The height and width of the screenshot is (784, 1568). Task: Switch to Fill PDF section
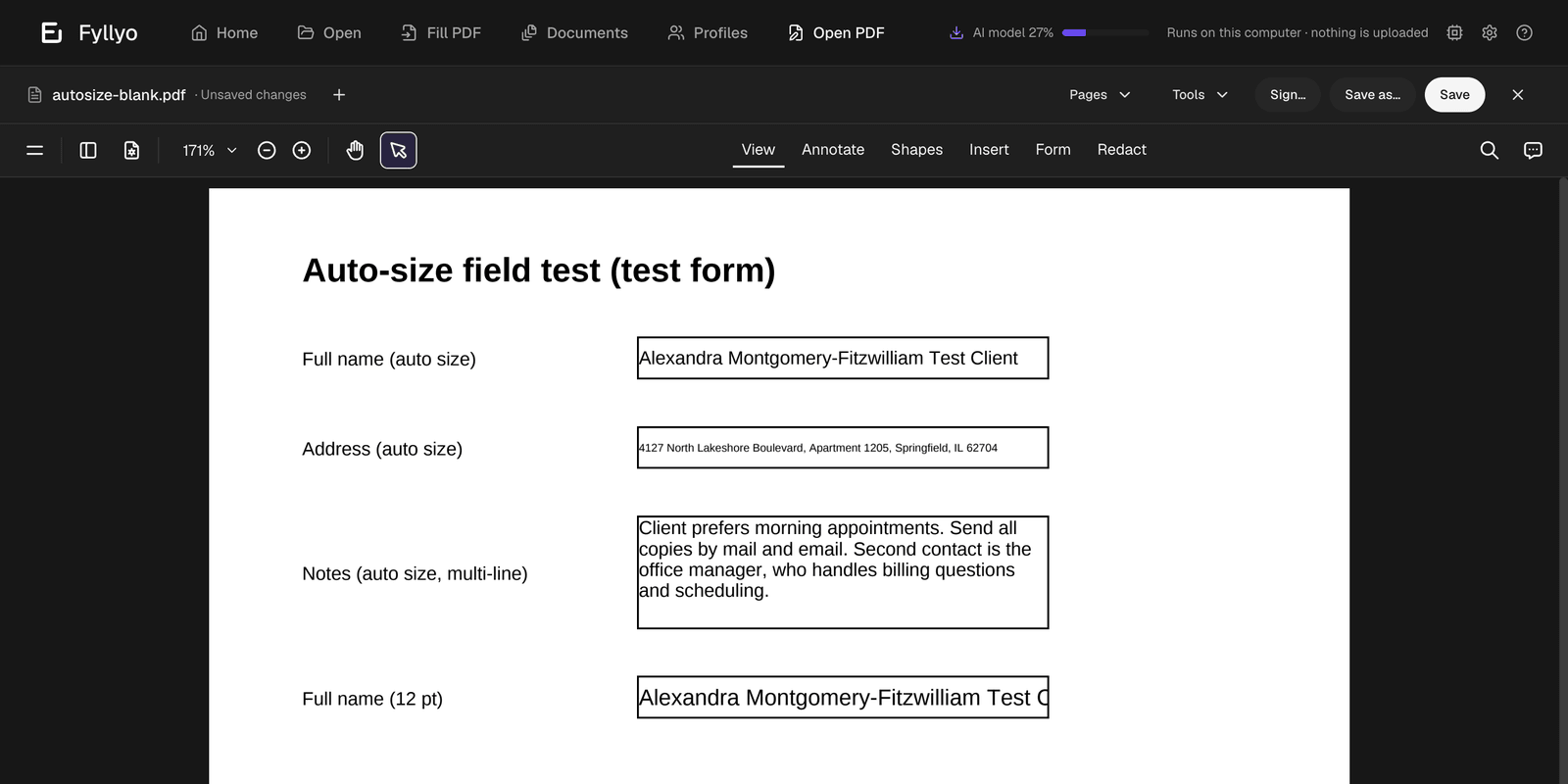[441, 32]
